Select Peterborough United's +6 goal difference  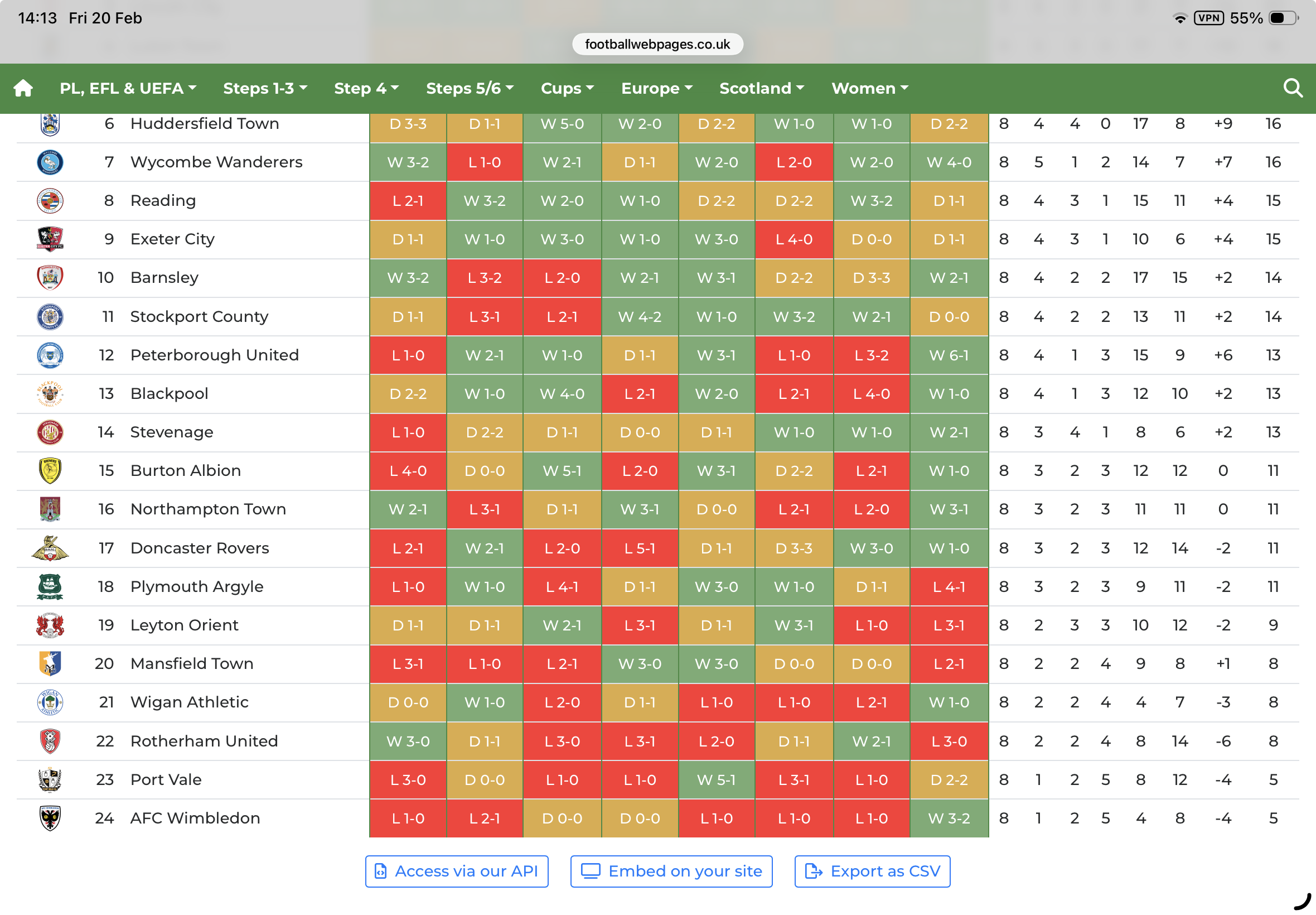coord(1223,355)
